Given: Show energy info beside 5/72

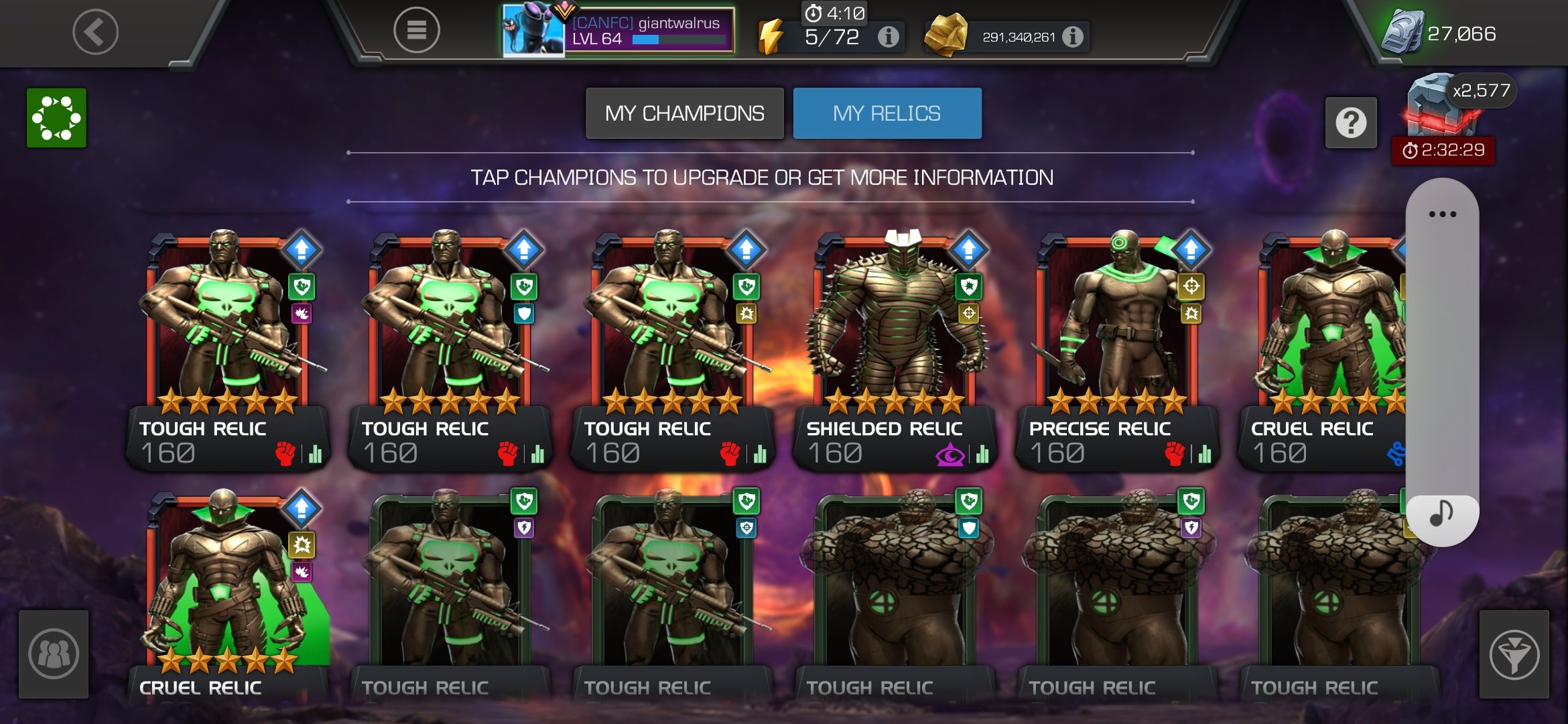Looking at the screenshot, I should (x=889, y=37).
